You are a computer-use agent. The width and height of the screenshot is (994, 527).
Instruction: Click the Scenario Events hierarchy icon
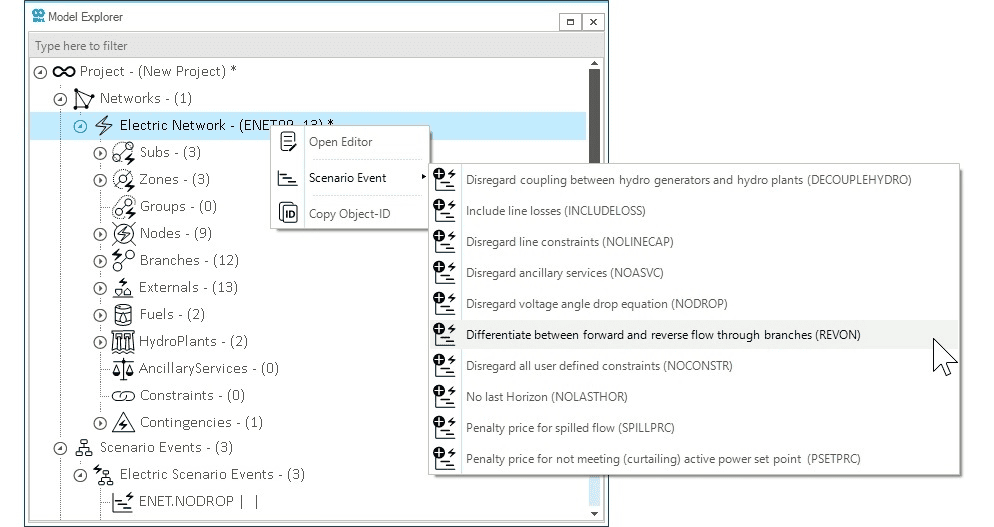click(x=84, y=448)
